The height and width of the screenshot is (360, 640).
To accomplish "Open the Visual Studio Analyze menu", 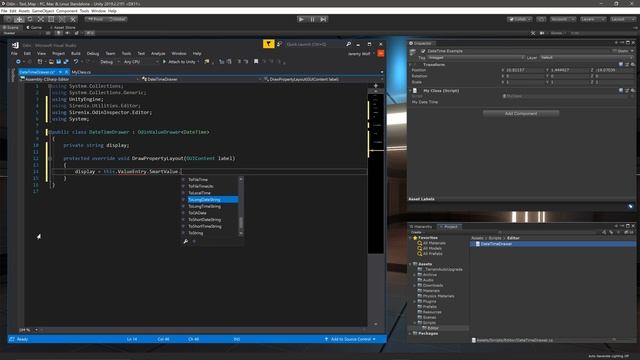I will (158, 53).
